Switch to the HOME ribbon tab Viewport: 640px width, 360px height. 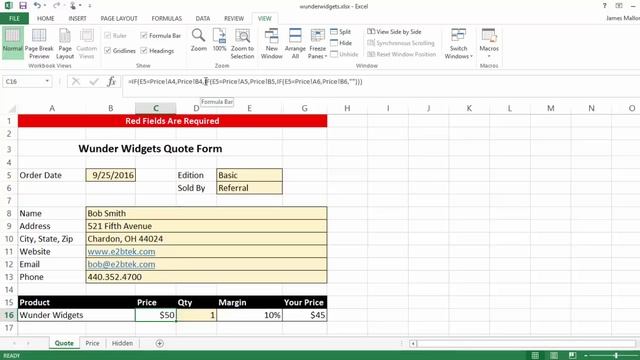click(46, 18)
